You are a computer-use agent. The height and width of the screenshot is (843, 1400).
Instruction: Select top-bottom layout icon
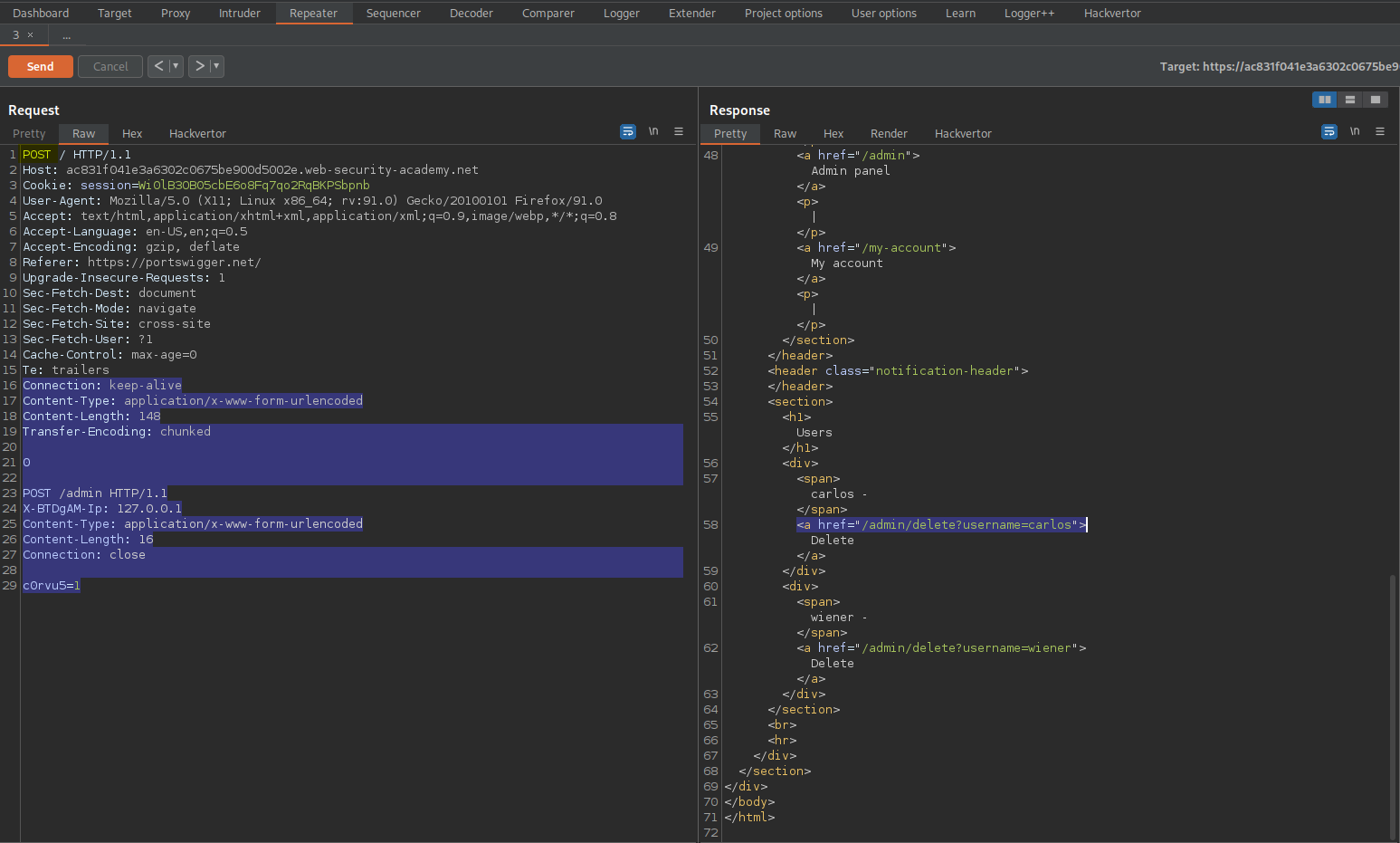point(1349,100)
